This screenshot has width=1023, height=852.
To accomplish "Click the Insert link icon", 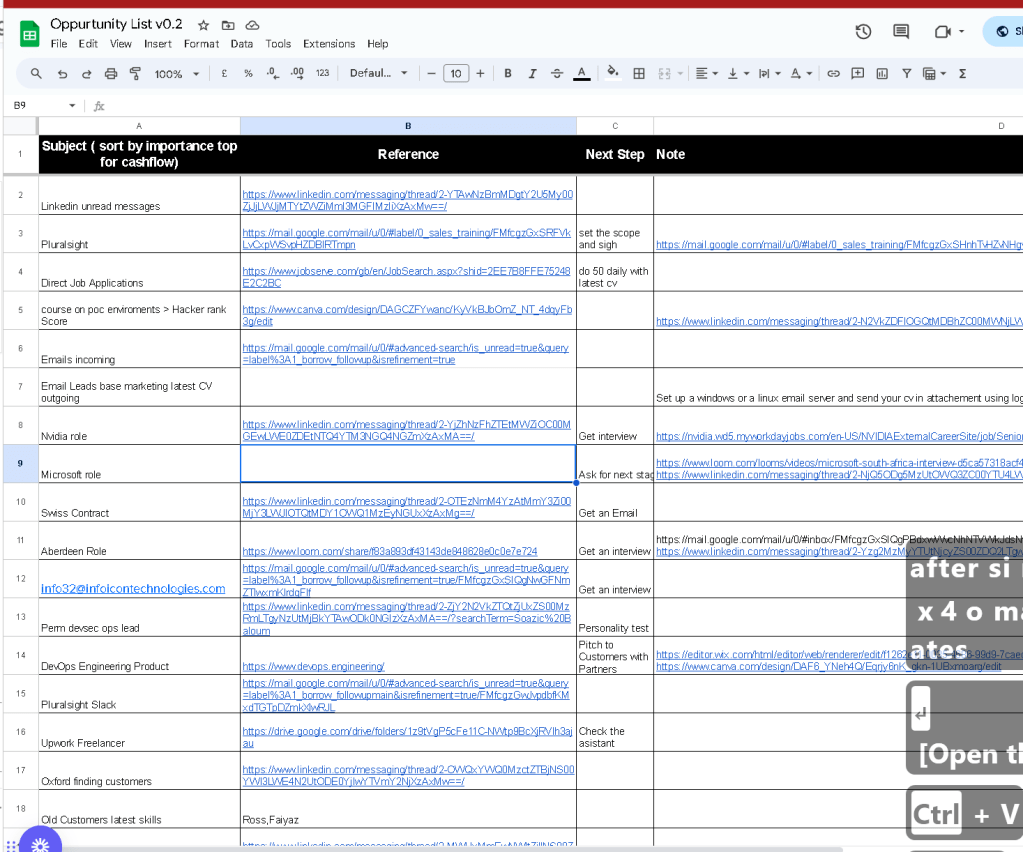I will pyautogui.click(x=833, y=74).
